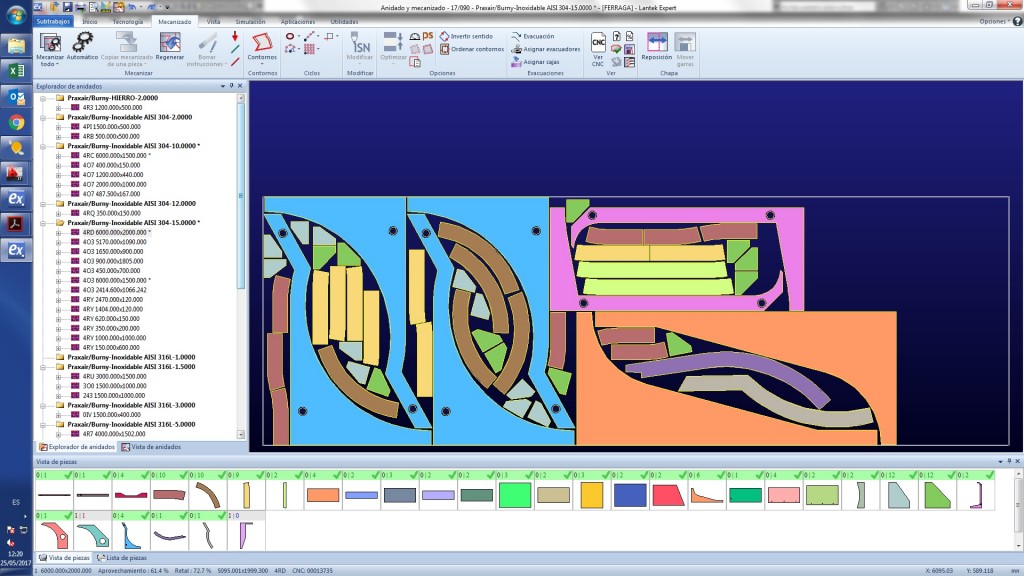Open the Ver CNC viewer
The width and height of the screenshot is (1024, 576).
click(598, 50)
